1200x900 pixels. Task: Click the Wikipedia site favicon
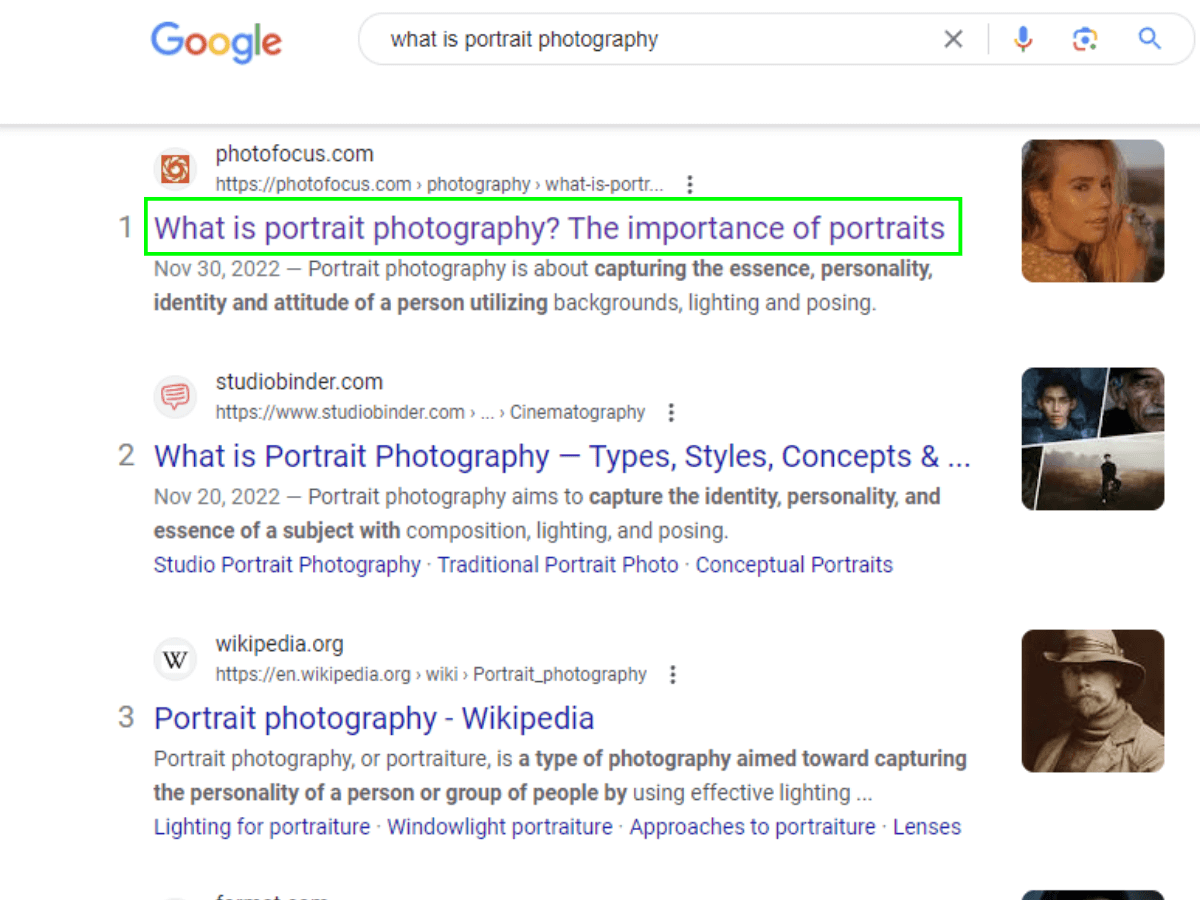[x=176, y=659]
